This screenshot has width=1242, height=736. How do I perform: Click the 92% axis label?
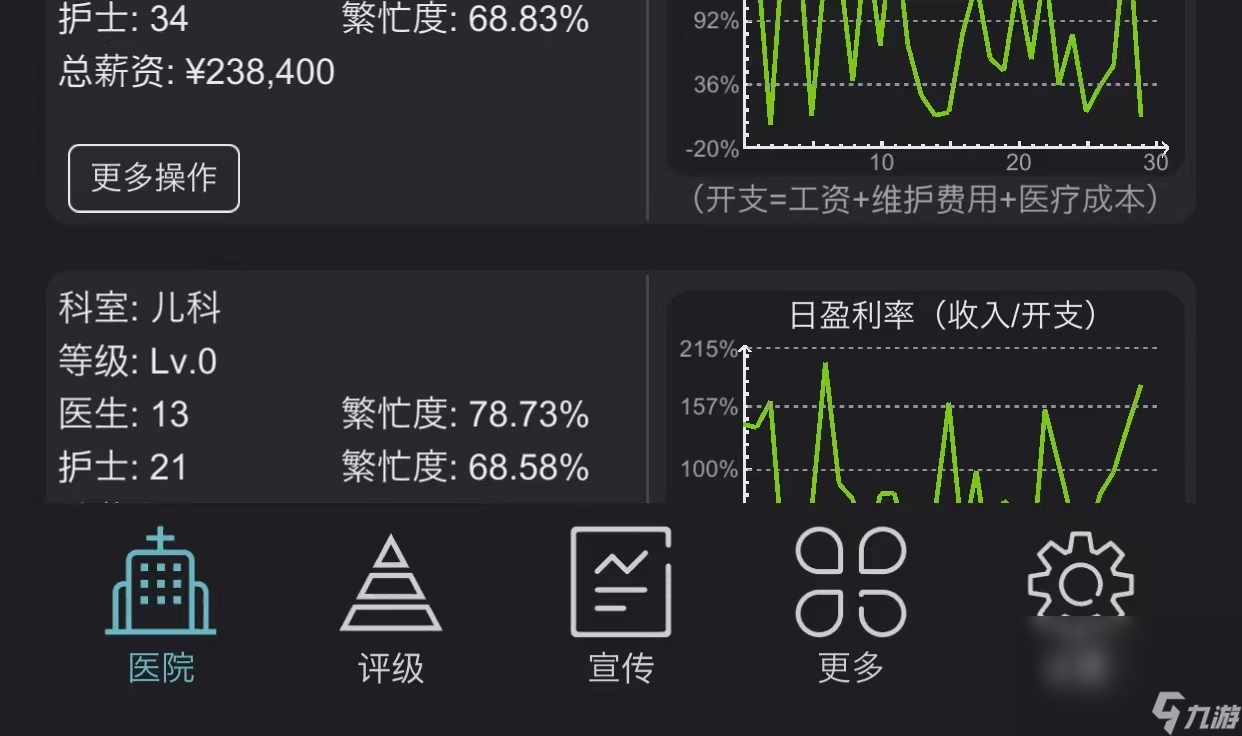point(716,21)
